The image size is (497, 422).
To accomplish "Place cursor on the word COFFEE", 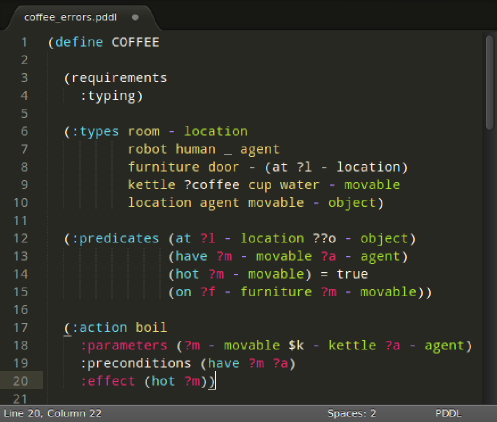I will tap(135, 42).
